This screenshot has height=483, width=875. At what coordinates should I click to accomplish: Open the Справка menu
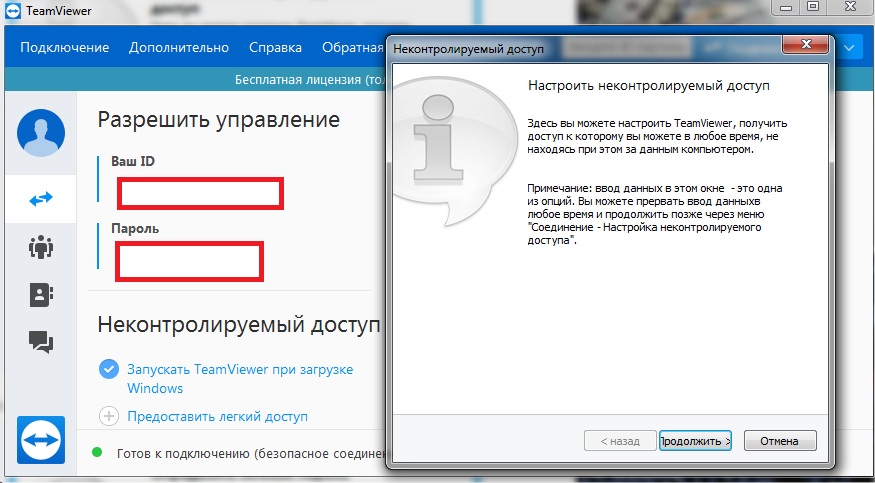(276, 47)
